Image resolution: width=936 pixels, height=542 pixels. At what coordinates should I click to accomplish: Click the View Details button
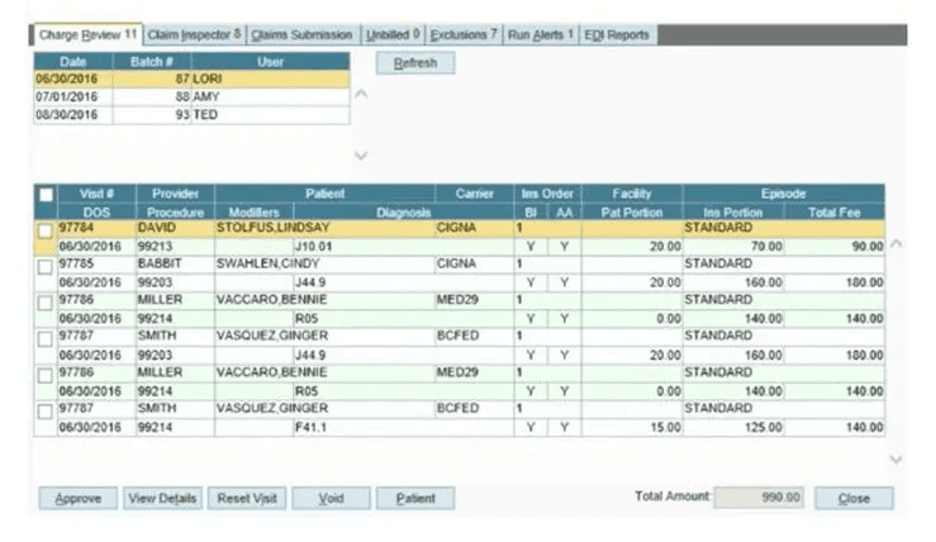coord(162,498)
